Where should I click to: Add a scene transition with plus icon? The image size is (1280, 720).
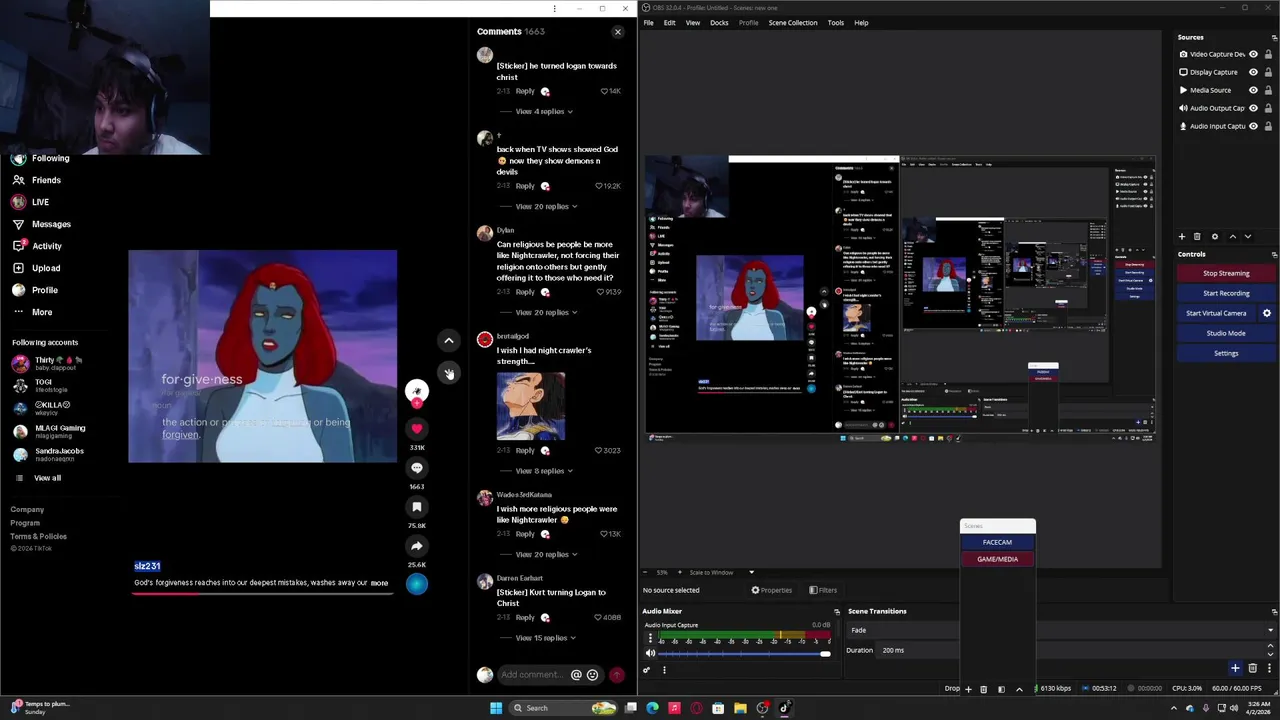click(1235, 668)
